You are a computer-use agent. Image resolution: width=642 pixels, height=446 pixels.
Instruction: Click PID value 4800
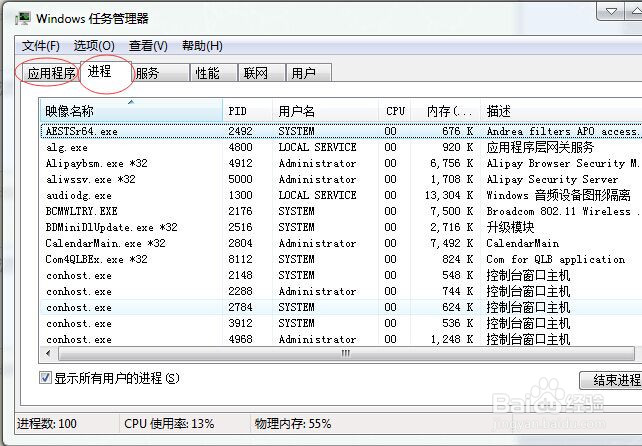point(240,147)
